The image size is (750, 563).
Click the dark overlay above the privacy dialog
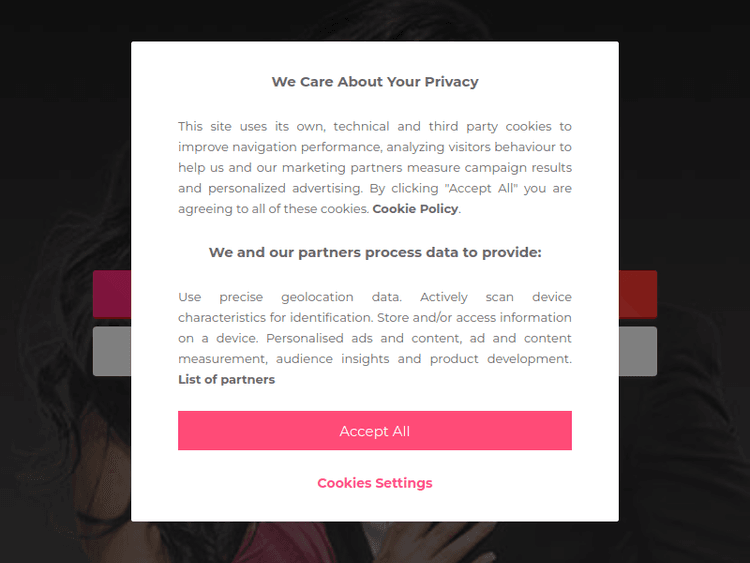375,20
